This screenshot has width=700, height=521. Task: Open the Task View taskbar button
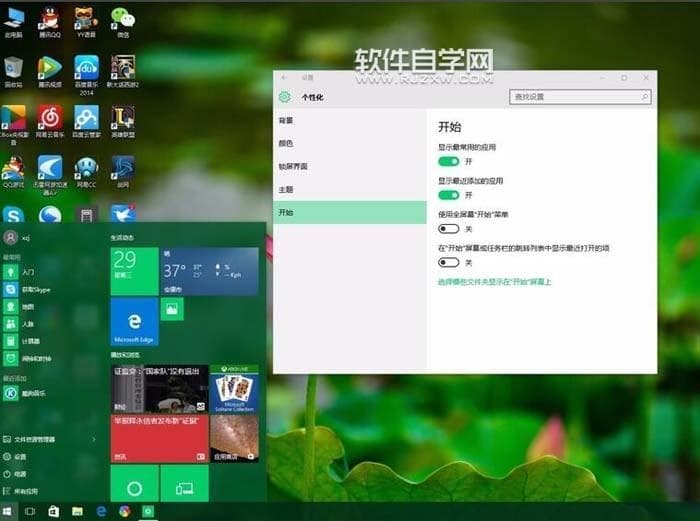[x=29, y=511]
